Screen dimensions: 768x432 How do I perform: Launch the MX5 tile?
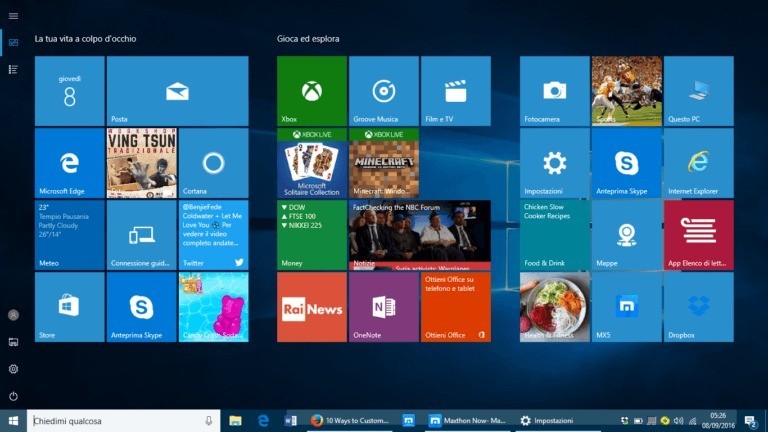pos(626,307)
